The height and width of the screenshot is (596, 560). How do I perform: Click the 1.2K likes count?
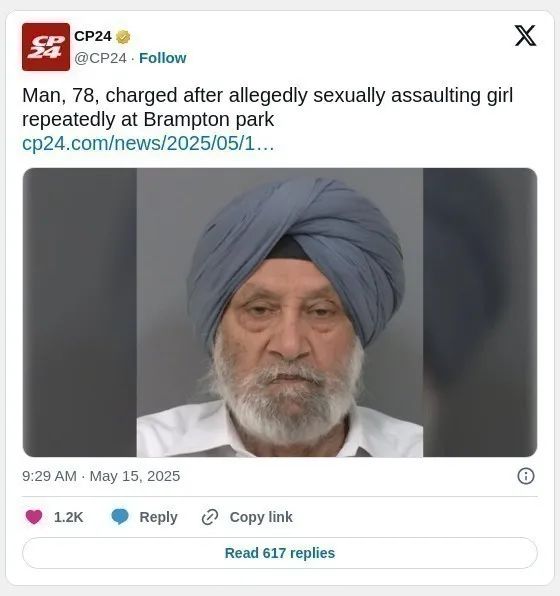68,517
